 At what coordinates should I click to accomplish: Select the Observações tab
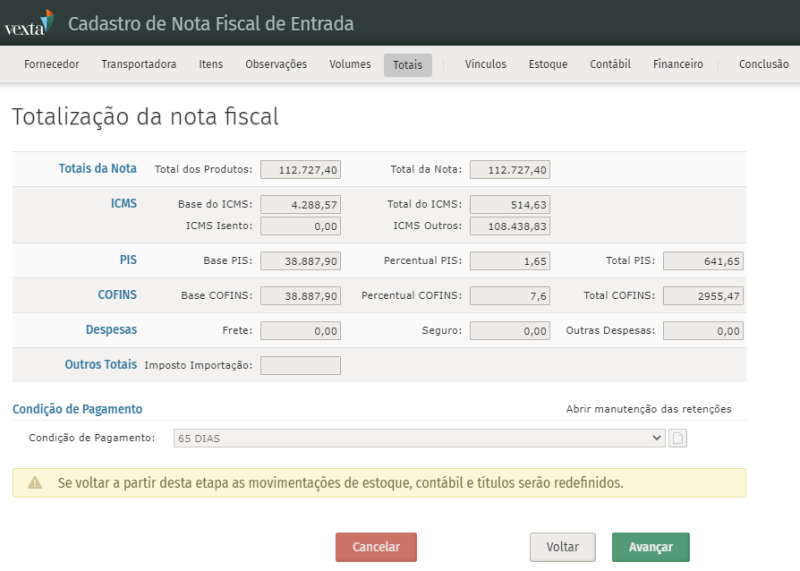[x=276, y=65]
